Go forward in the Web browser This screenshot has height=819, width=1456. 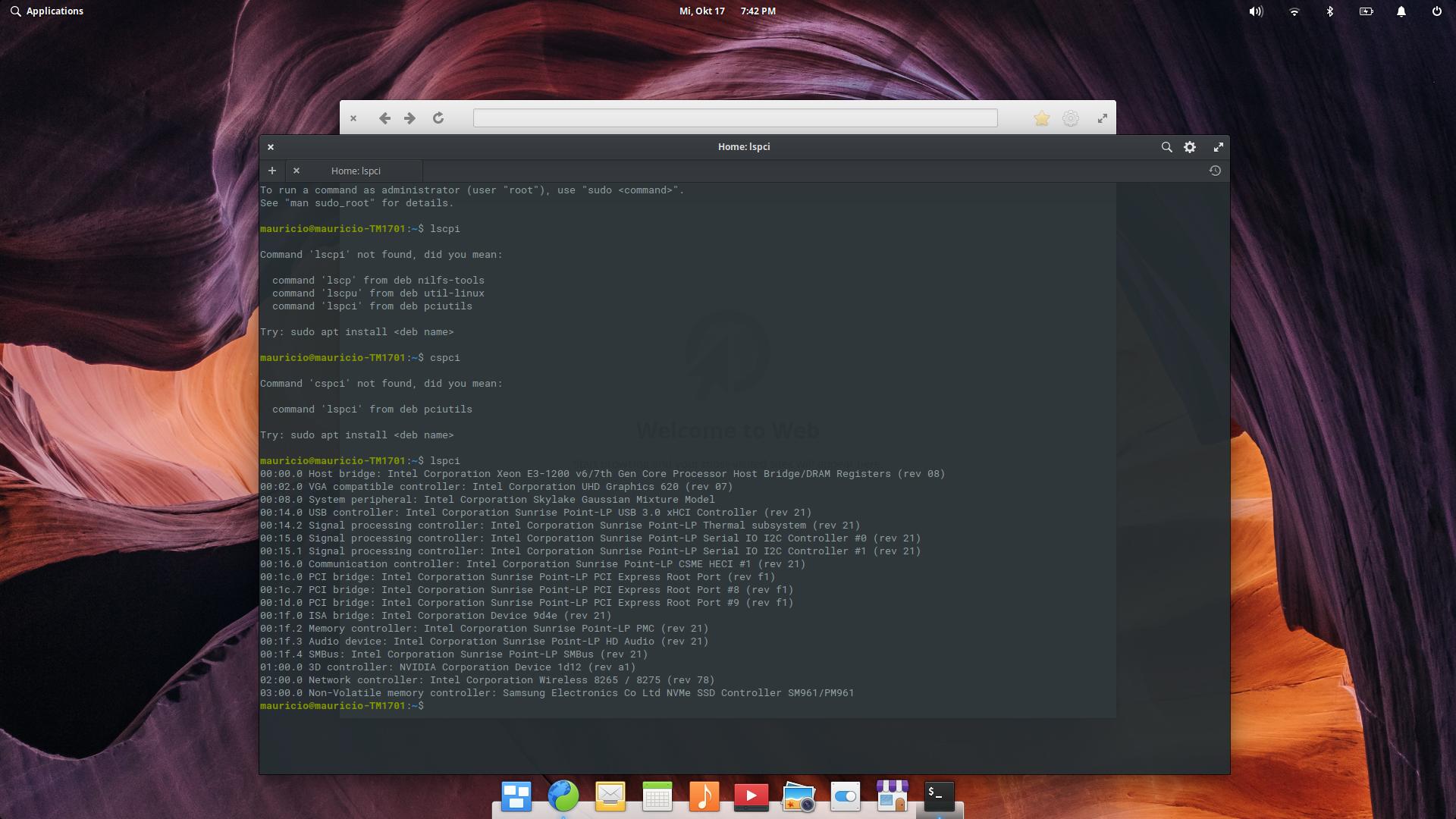(x=409, y=118)
